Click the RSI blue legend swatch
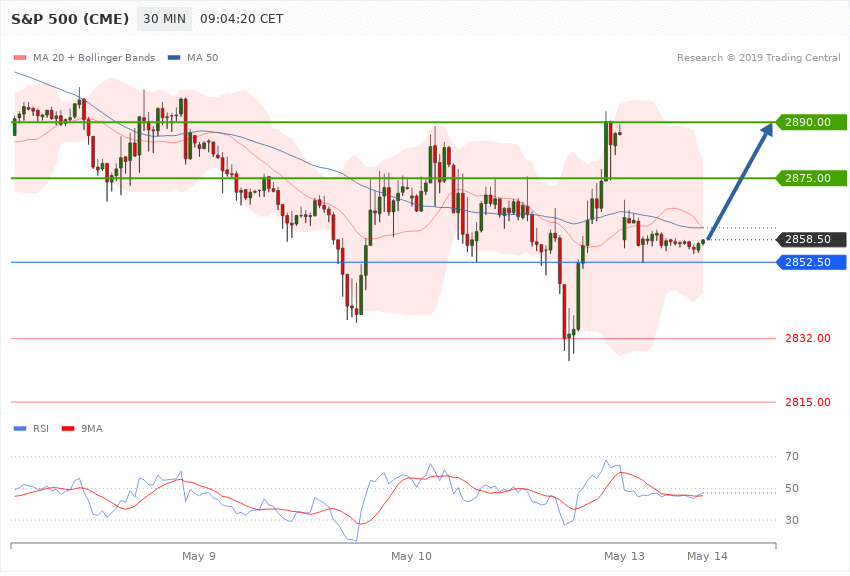Viewport: 850px width, 576px height. click(20, 429)
